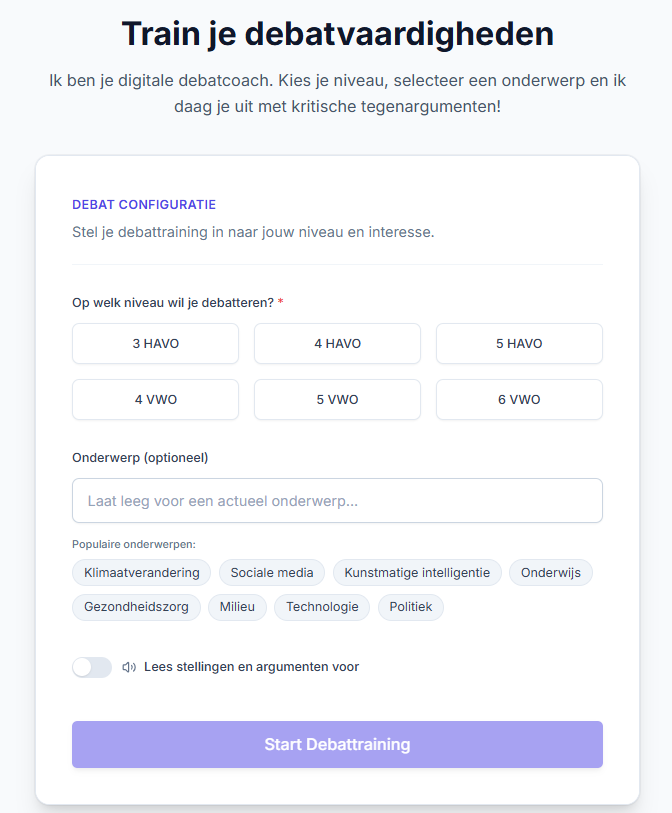Image resolution: width=672 pixels, height=813 pixels.
Task: Select the Technologie topic chip
Action: [x=322, y=607]
